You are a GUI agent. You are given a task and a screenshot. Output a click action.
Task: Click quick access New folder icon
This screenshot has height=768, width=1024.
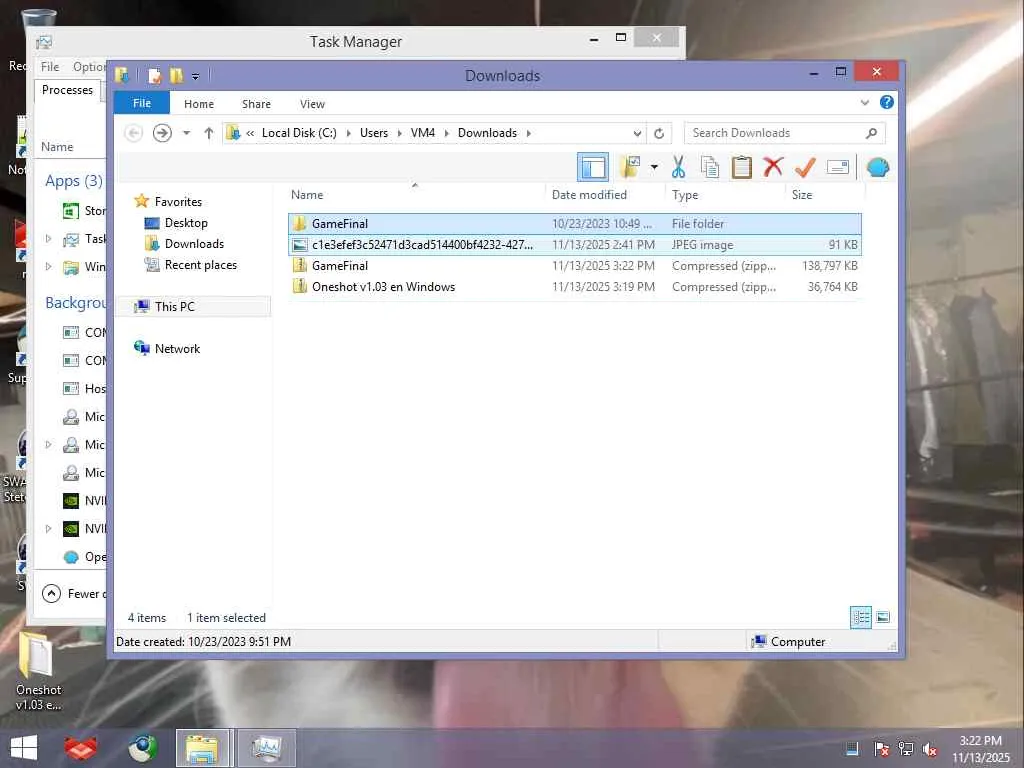176,76
